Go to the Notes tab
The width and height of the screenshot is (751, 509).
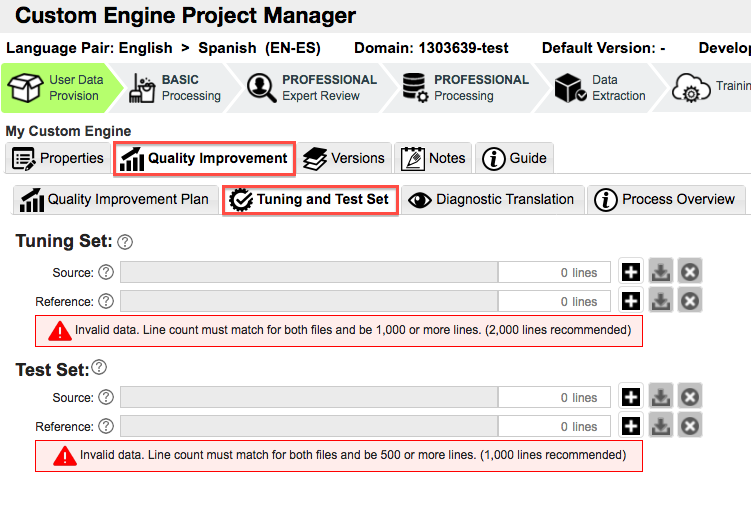(x=433, y=158)
